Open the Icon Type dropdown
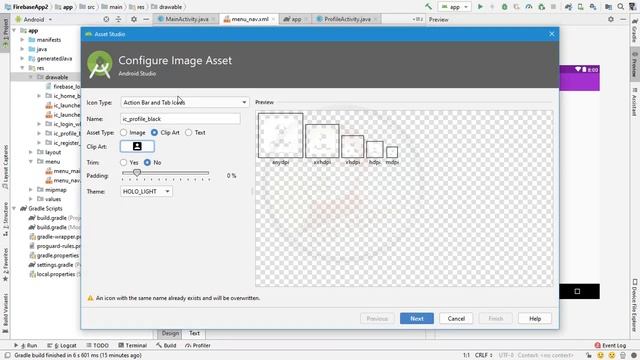Screen dimensions: 640x360 tap(184, 102)
